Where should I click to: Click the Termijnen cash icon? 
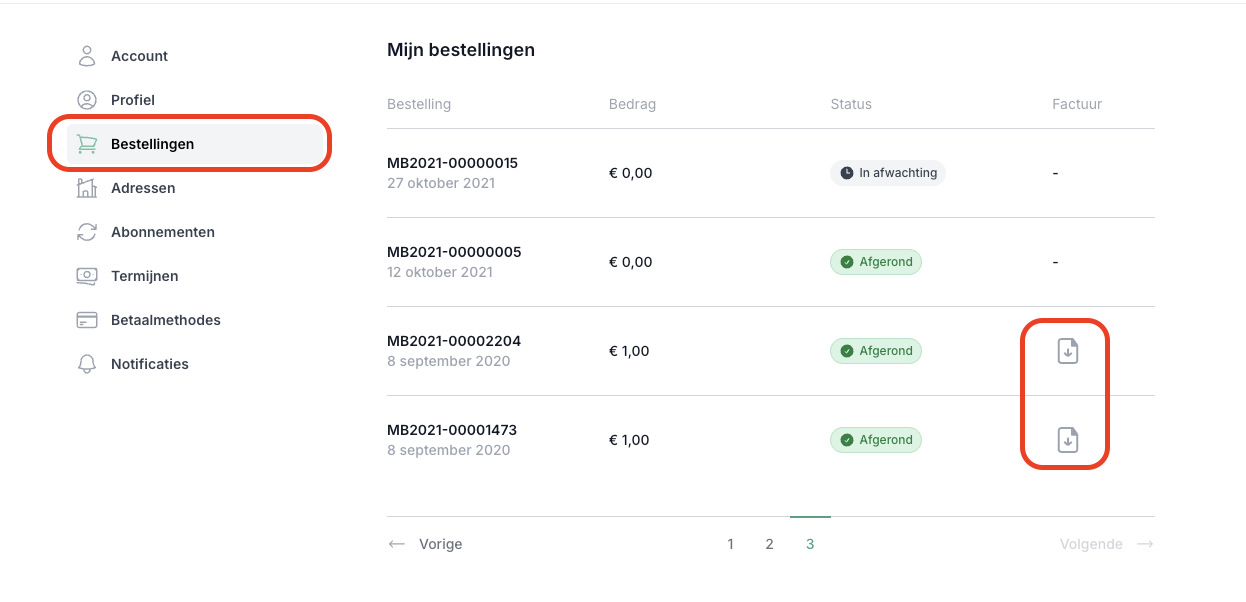tap(87, 276)
